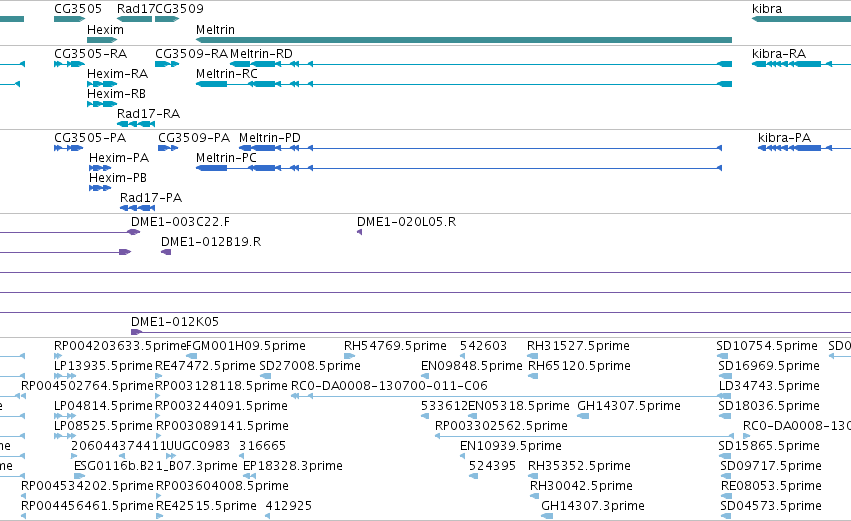Select the CG3505 gene arrow
Image resolution: width=851 pixels, height=521 pixels.
click(69, 19)
